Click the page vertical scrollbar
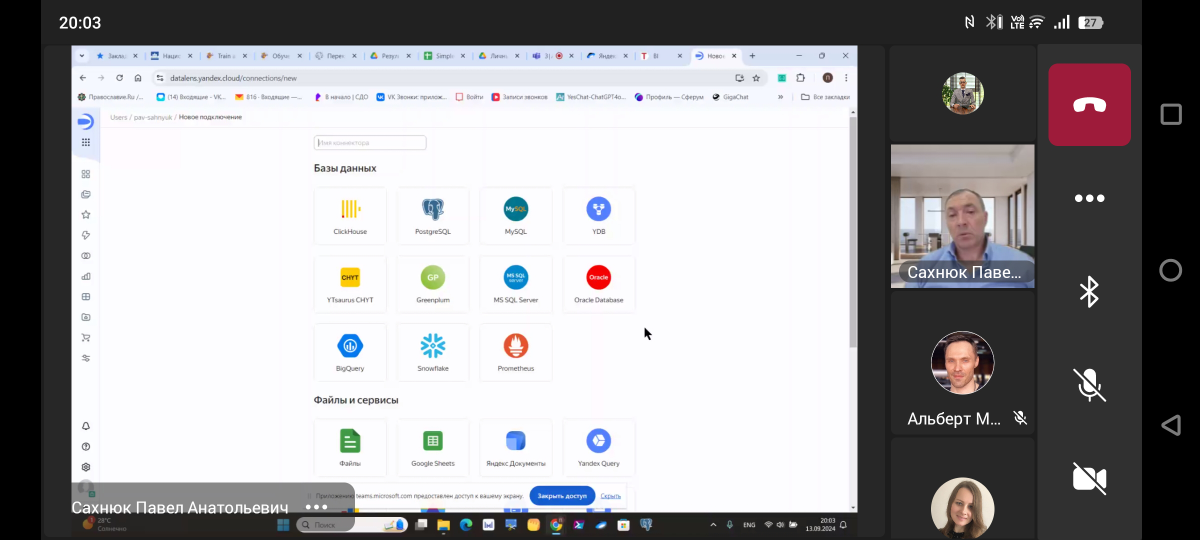The height and width of the screenshot is (540, 1200). [853, 230]
